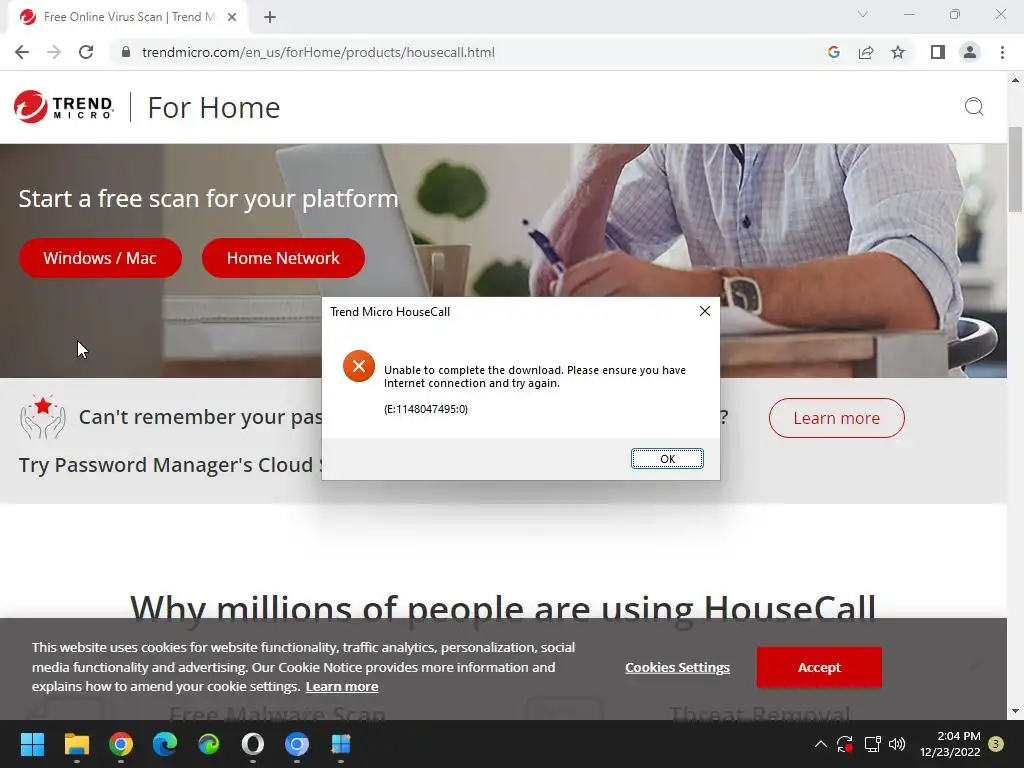1024x768 pixels.
Task: Toggle the browser side panel icon
Action: point(938,52)
